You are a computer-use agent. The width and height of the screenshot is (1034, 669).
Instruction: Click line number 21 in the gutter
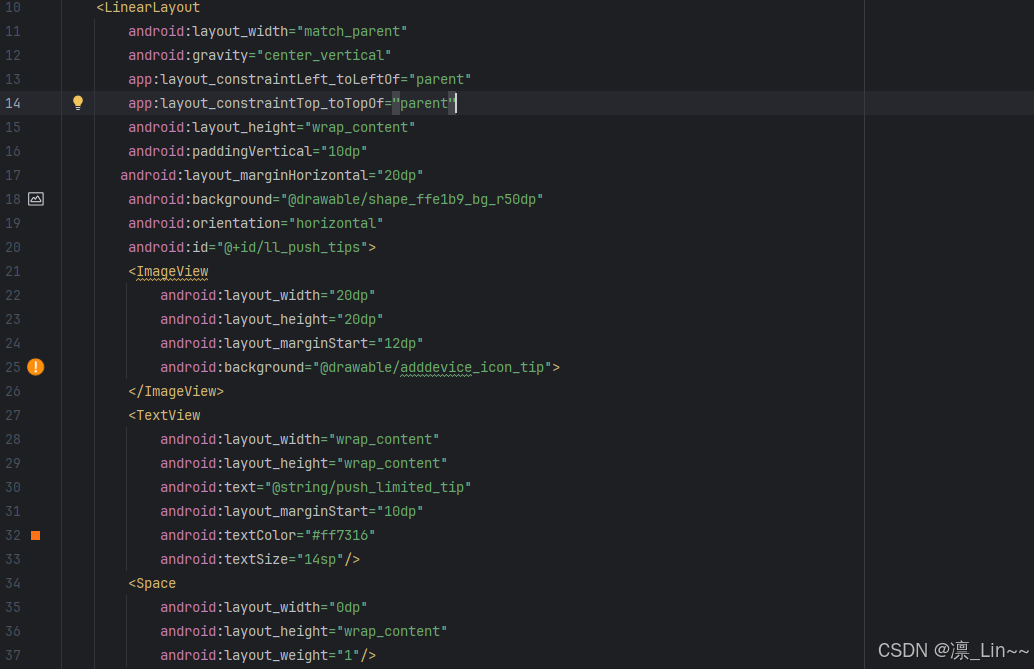pos(13,272)
